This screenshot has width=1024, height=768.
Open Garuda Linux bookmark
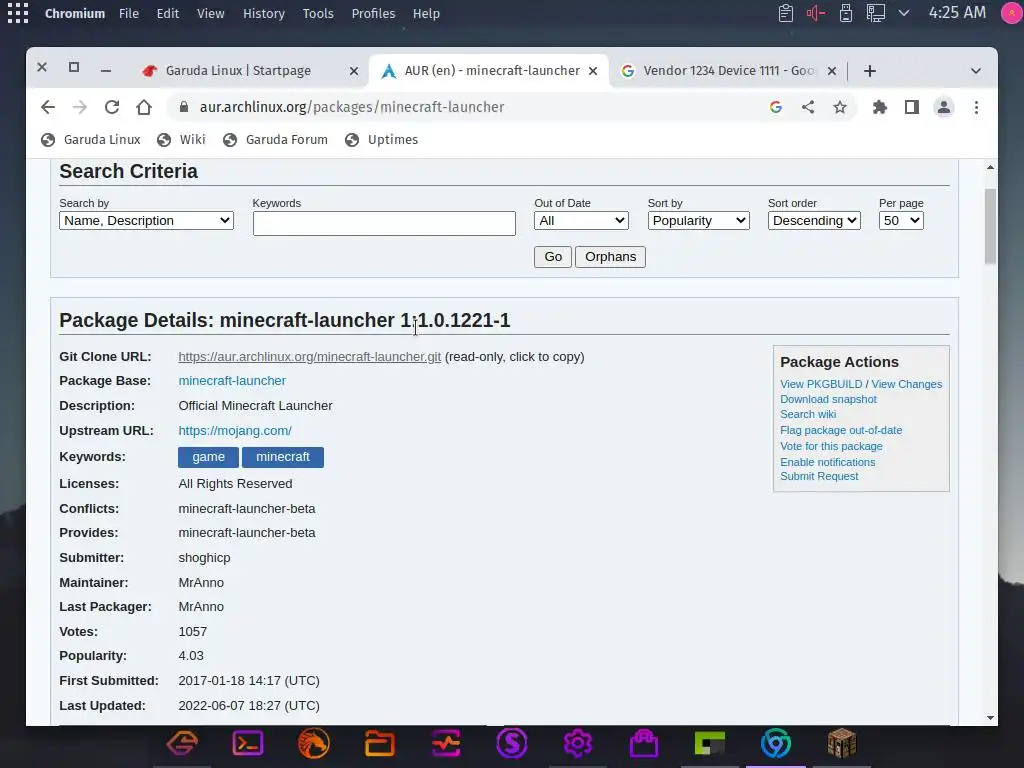coord(91,140)
